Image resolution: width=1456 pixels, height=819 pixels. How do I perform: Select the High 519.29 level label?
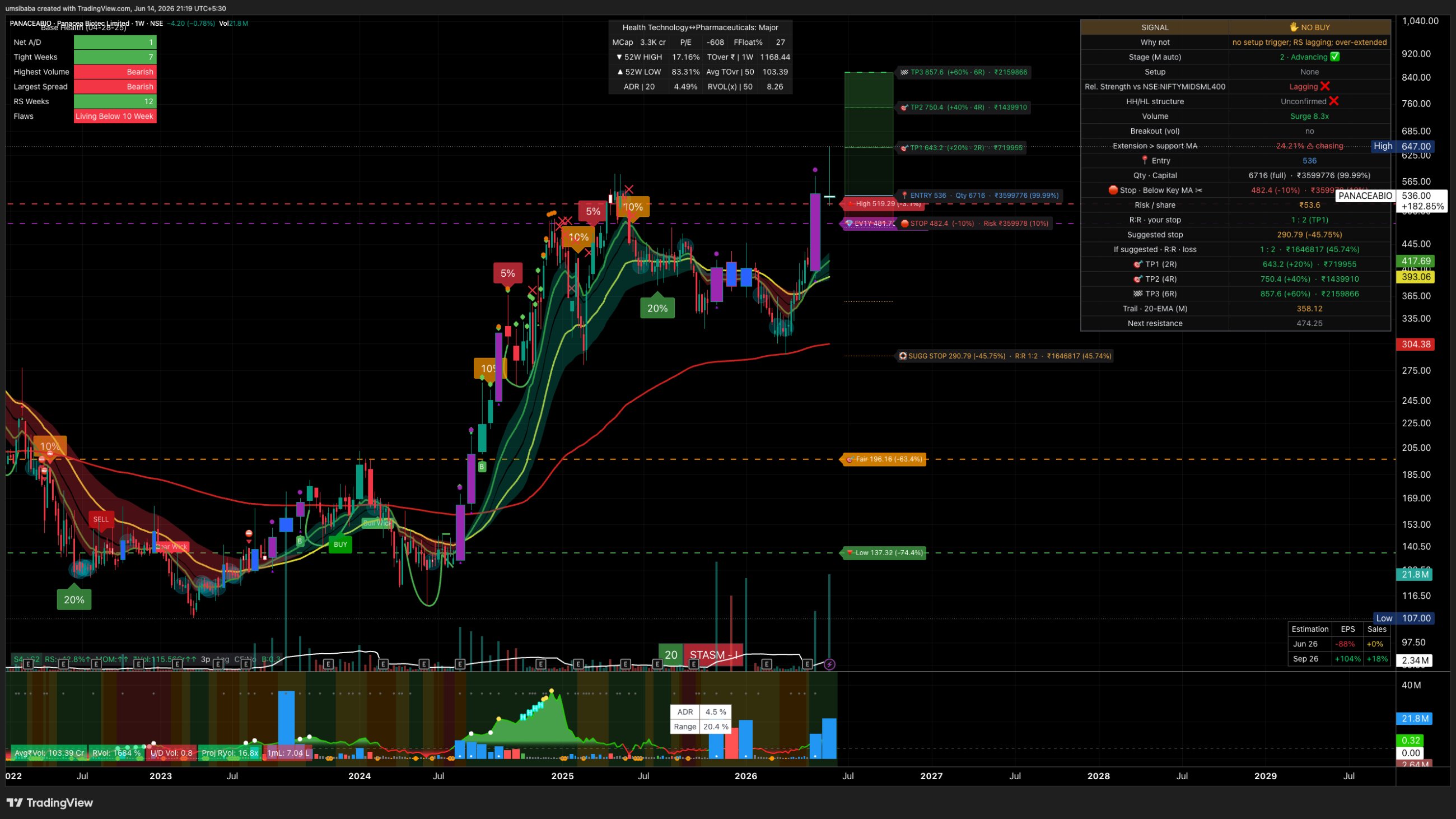tap(884, 203)
